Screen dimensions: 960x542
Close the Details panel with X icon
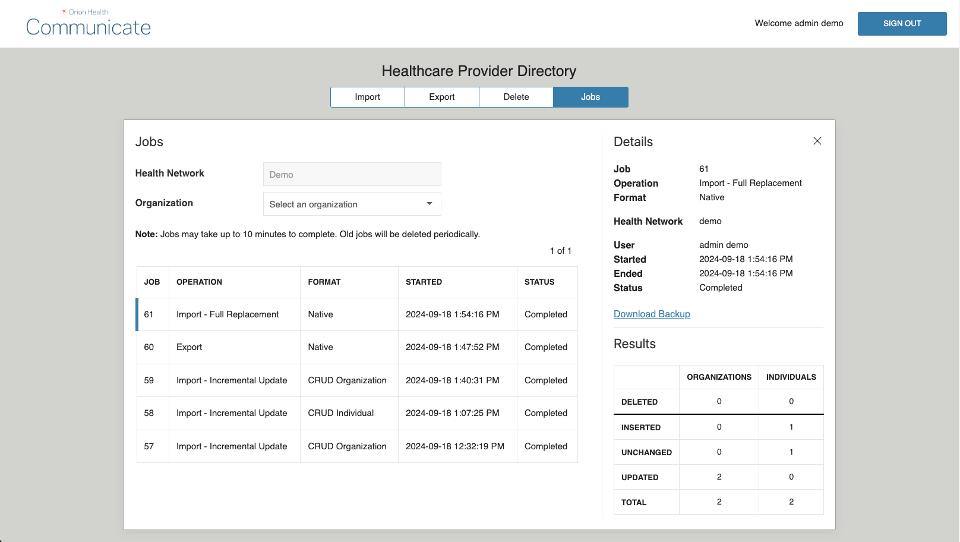click(x=817, y=141)
